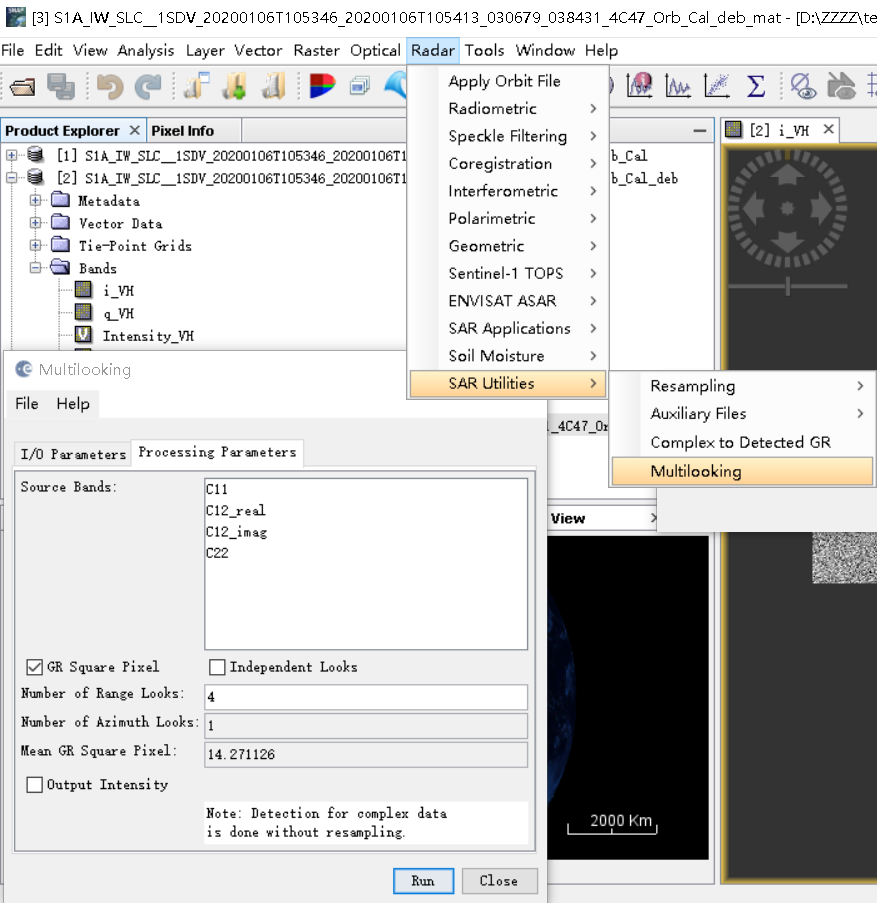The image size is (877, 903).
Task: Select the Processing Parameters tab
Action: pyautogui.click(x=217, y=453)
